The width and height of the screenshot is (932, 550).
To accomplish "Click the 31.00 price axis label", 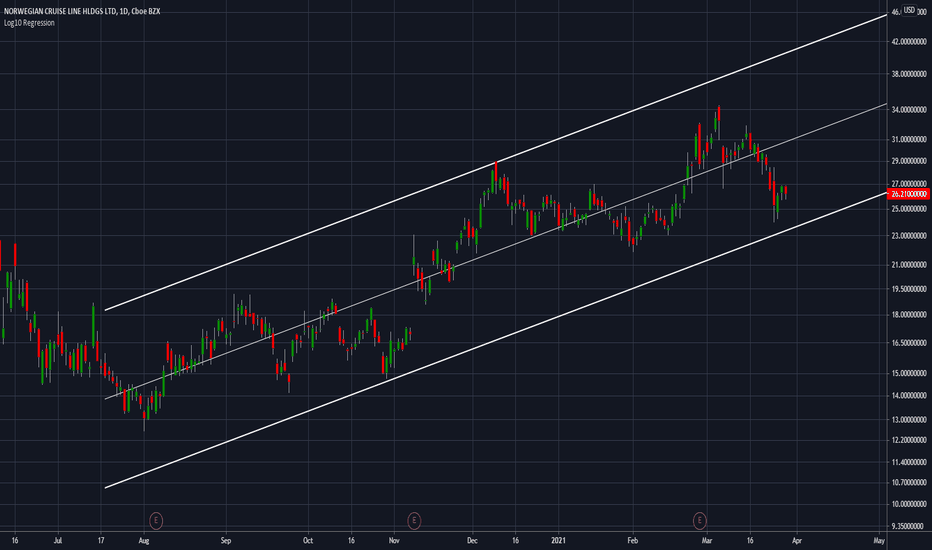I will point(909,140).
